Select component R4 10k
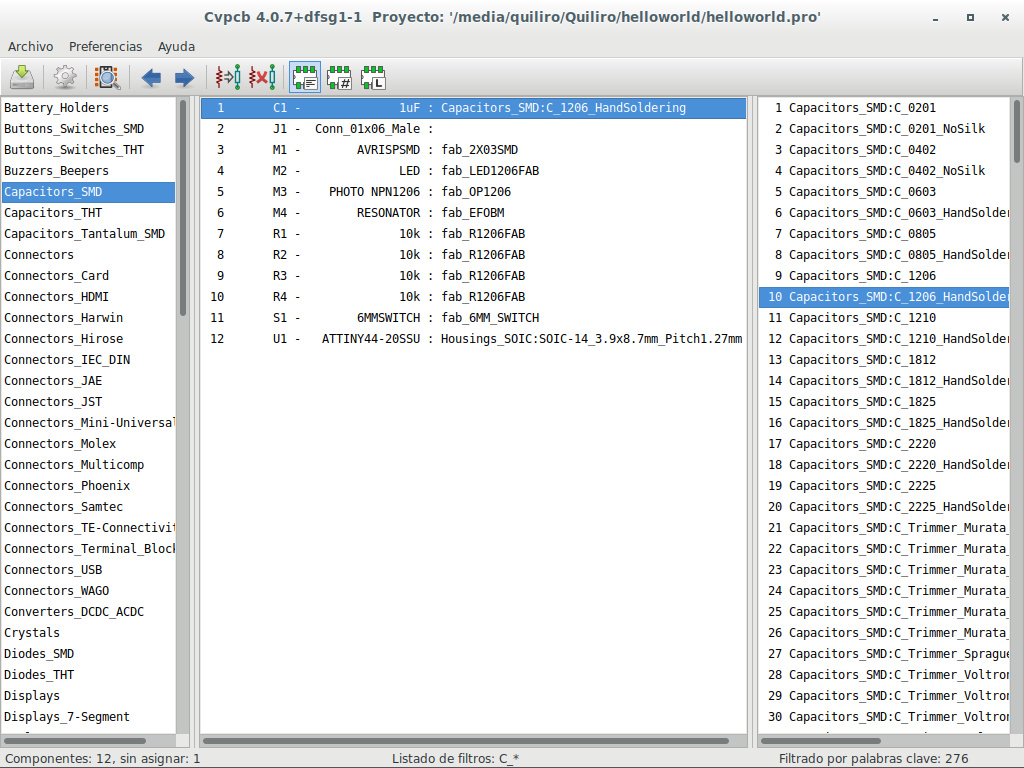Image resolution: width=1024 pixels, height=768 pixels. click(473, 296)
